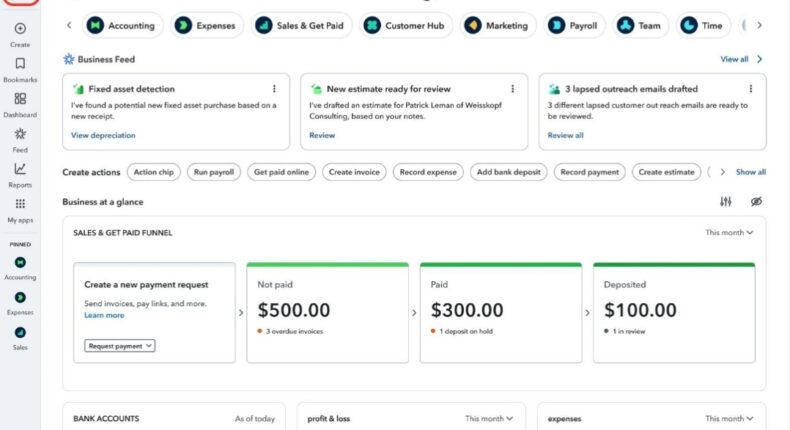Image resolution: width=790 pixels, height=430 pixels.
Task: Select the Sales & Get Paid chip
Action: tap(301, 25)
